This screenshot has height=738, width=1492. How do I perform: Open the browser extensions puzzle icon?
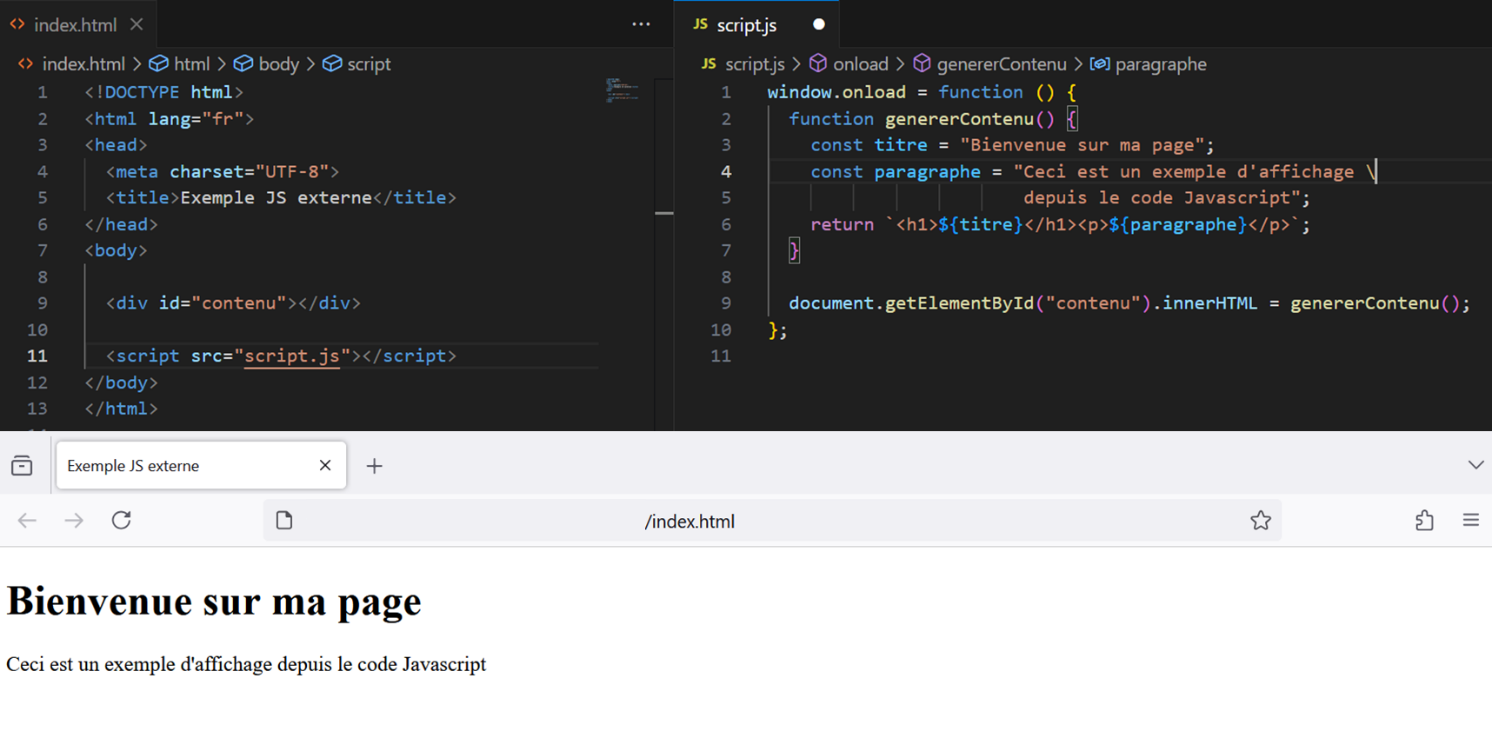1424,520
